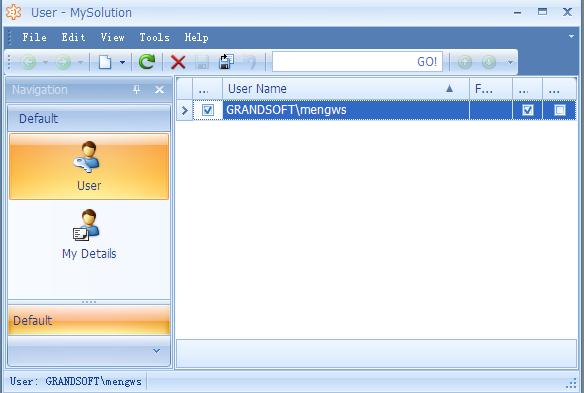
Task: Sort by User Name column header
Action: pyautogui.click(x=346, y=89)
